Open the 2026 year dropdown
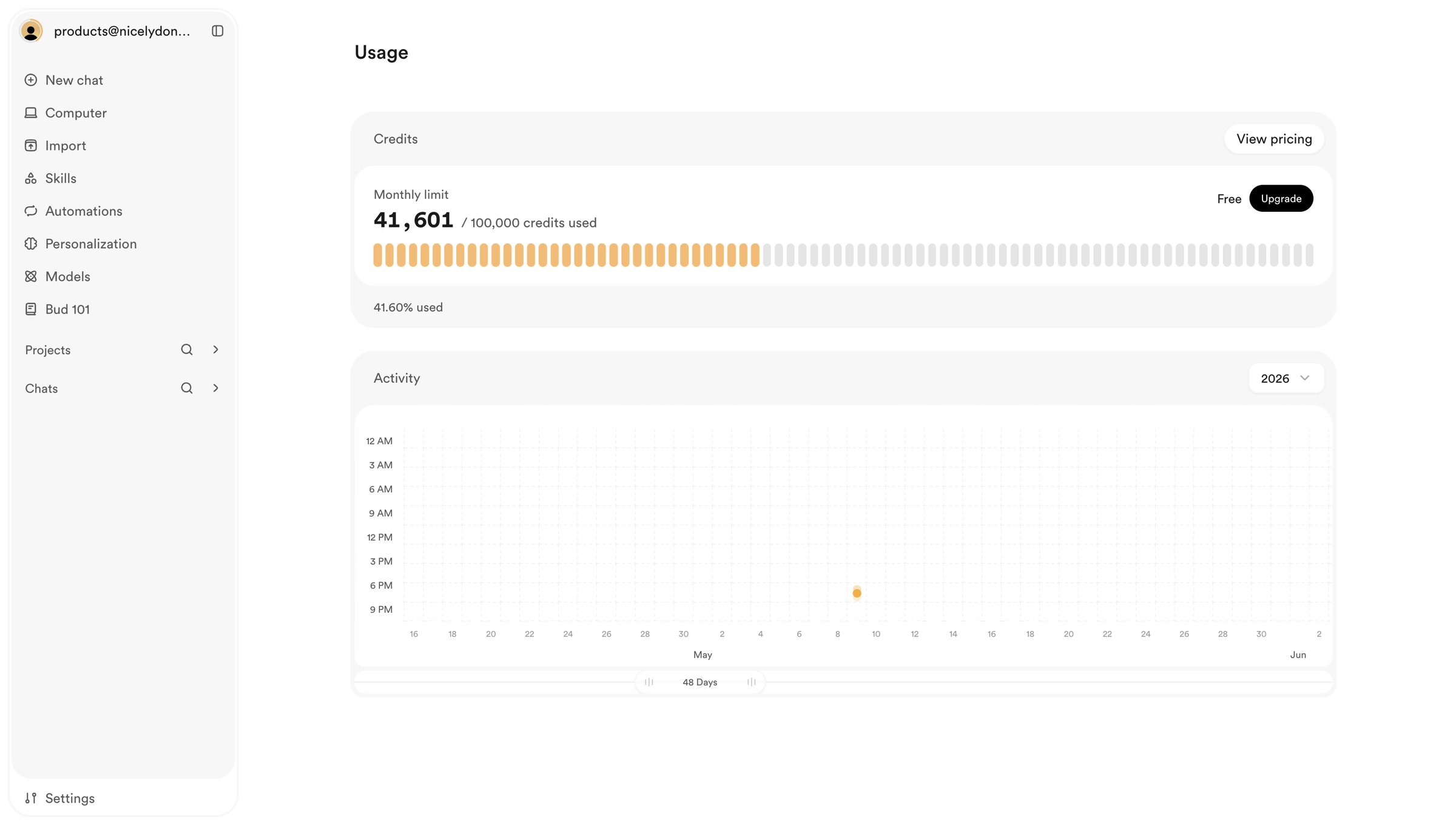Screen dimensions: 1456x825 coord(1286,379)
